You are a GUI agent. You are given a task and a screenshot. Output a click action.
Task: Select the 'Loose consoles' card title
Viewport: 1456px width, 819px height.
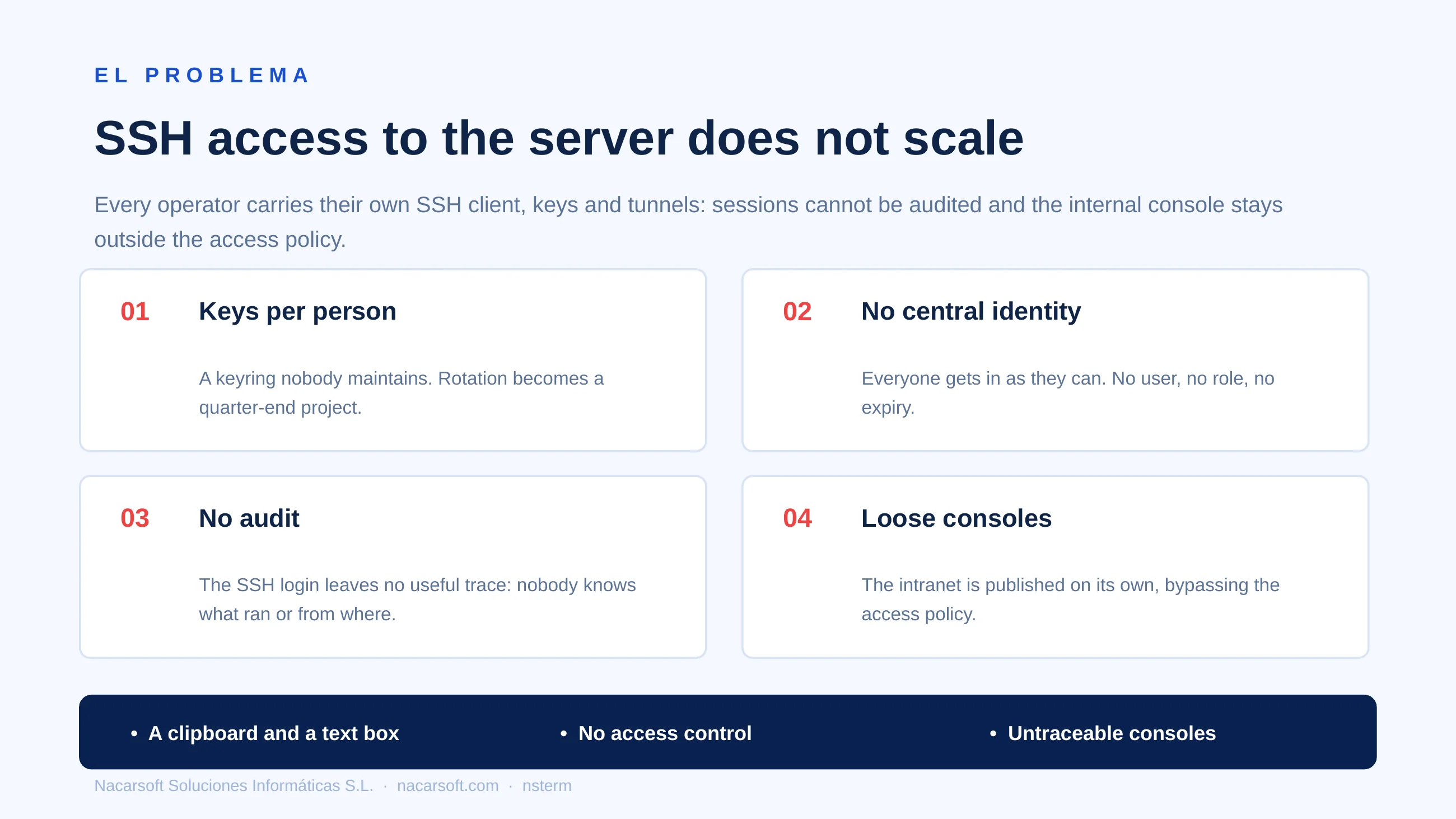pyautogui.click(x=956, y=518)
